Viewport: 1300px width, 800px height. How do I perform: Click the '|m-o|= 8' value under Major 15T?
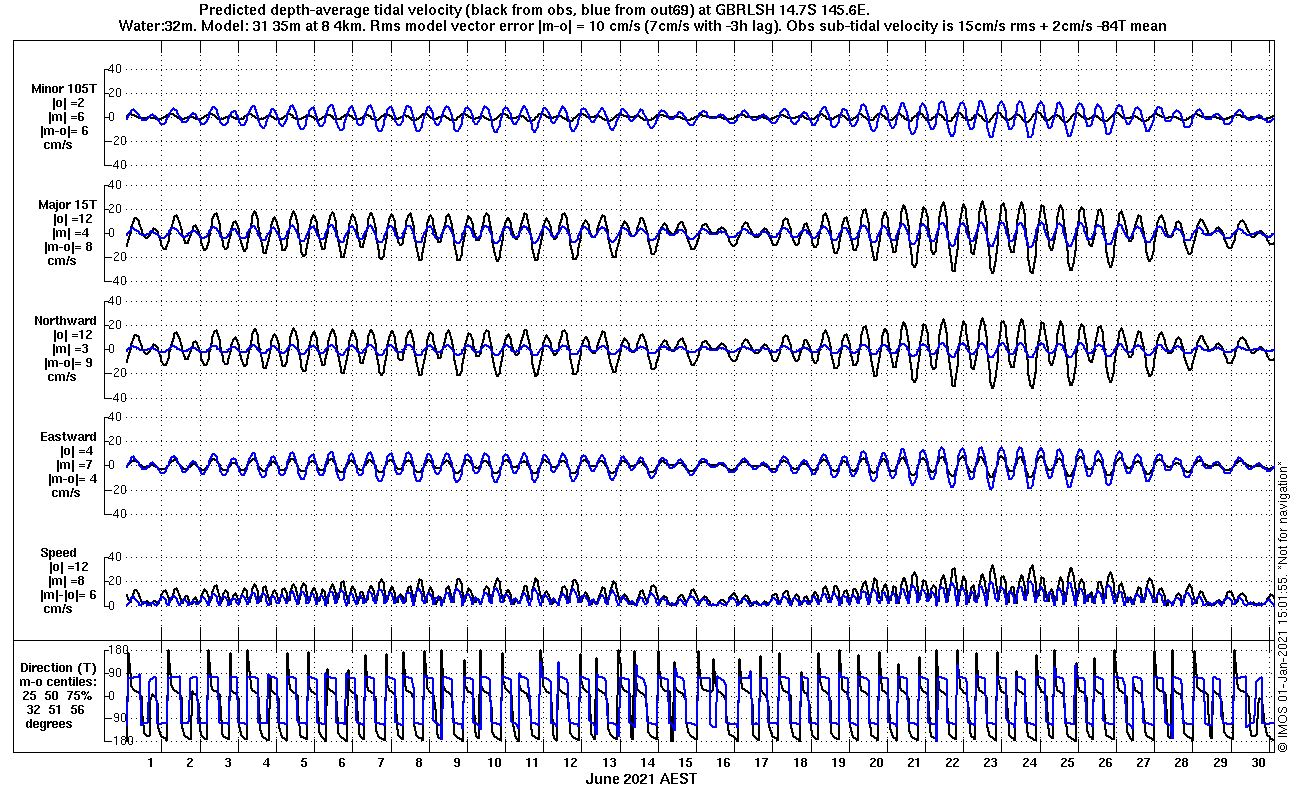[x=68, y=247]
